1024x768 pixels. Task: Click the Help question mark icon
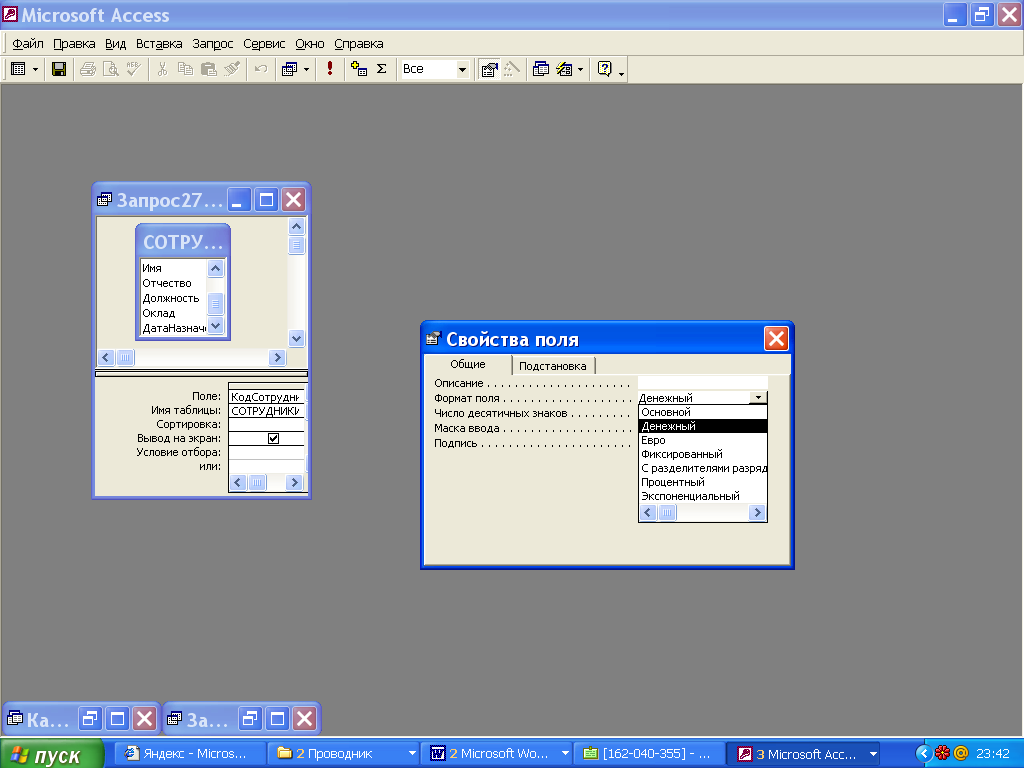coord(605,69)
